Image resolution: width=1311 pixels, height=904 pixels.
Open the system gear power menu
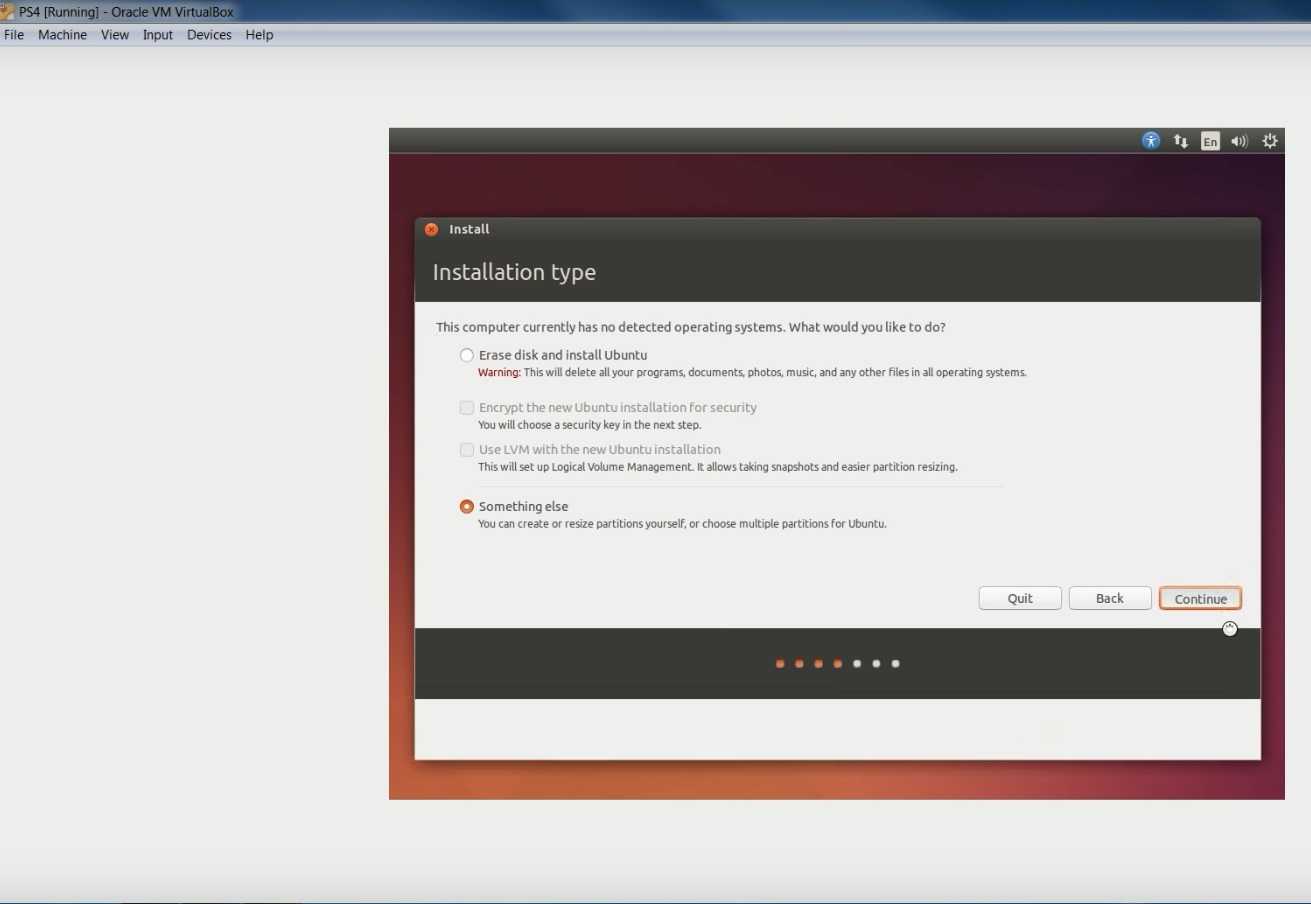1270,141
